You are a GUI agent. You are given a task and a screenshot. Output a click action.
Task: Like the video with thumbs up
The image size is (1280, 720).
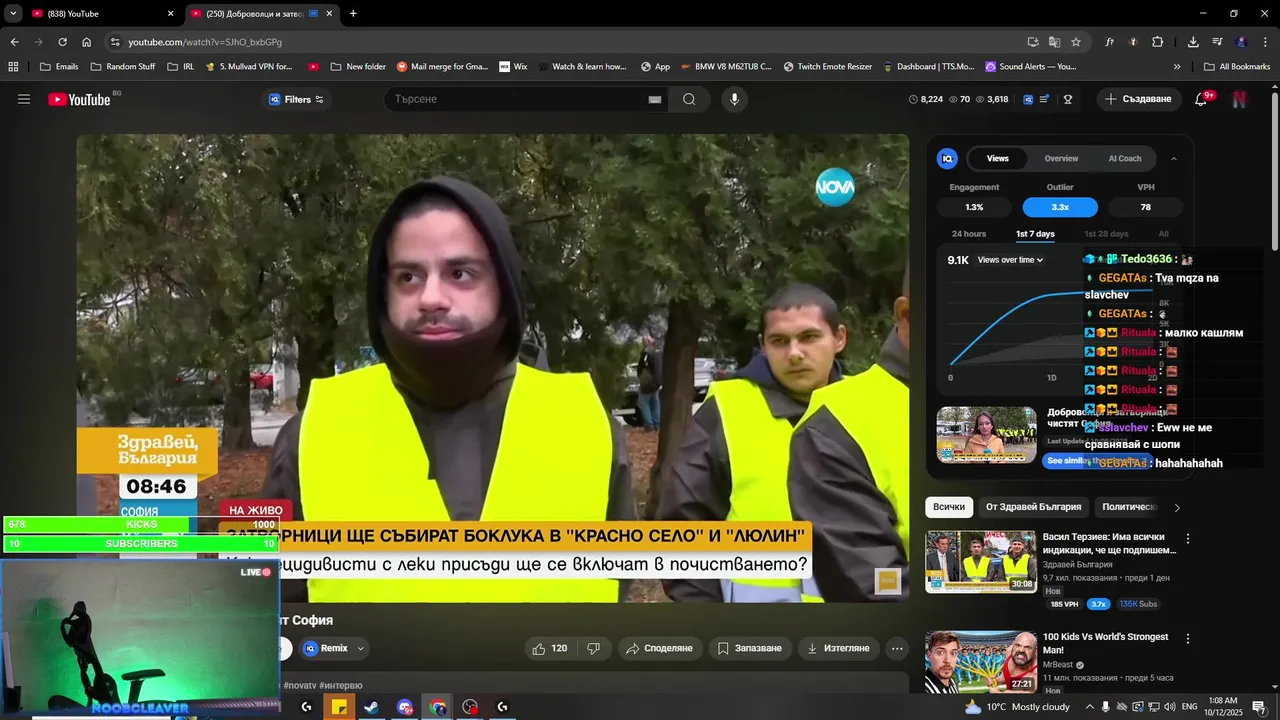coord(550,648)
